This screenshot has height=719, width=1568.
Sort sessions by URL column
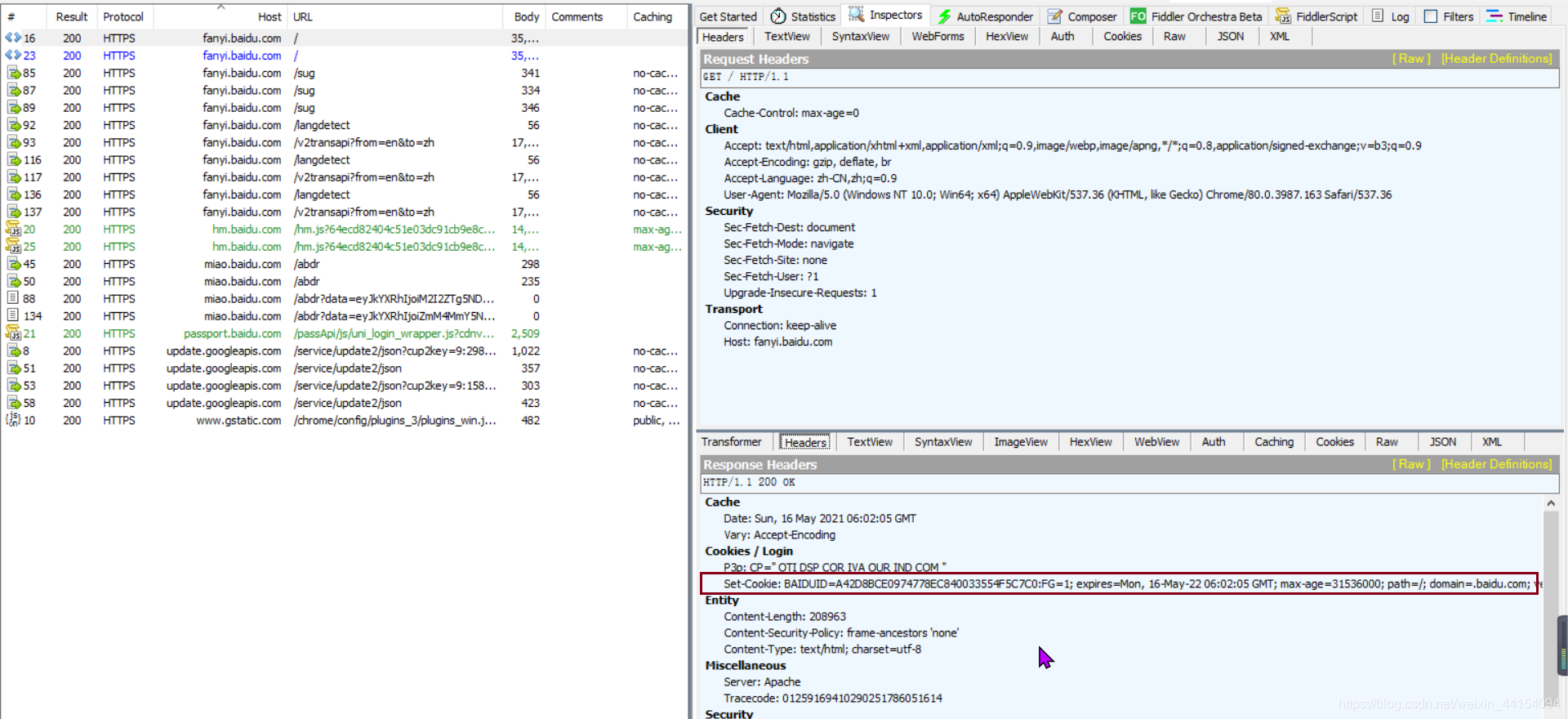(x=395, y=16)
